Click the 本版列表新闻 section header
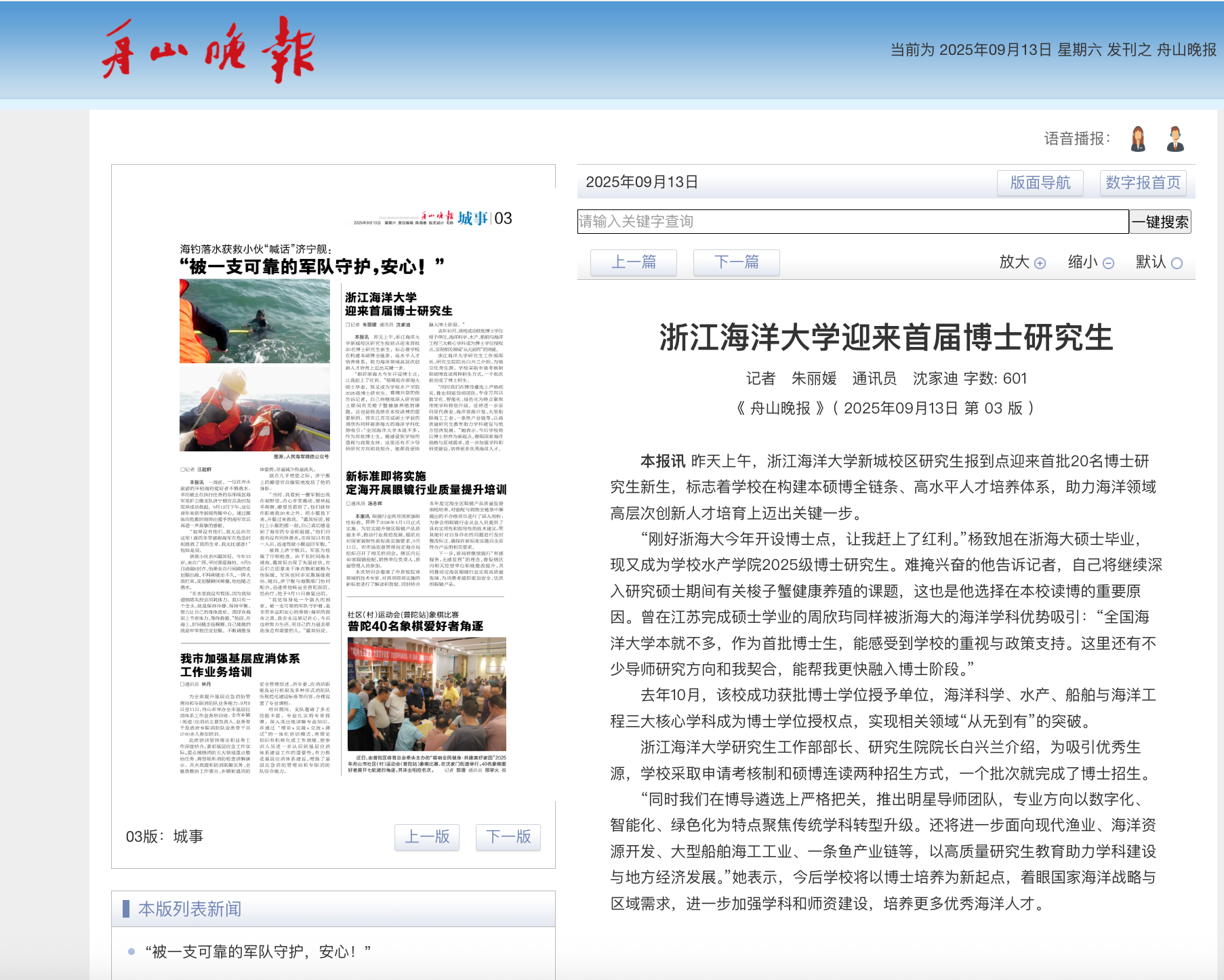Image resolution: width=1224 pixels, height=980 pixels. [x=190, y=909]
